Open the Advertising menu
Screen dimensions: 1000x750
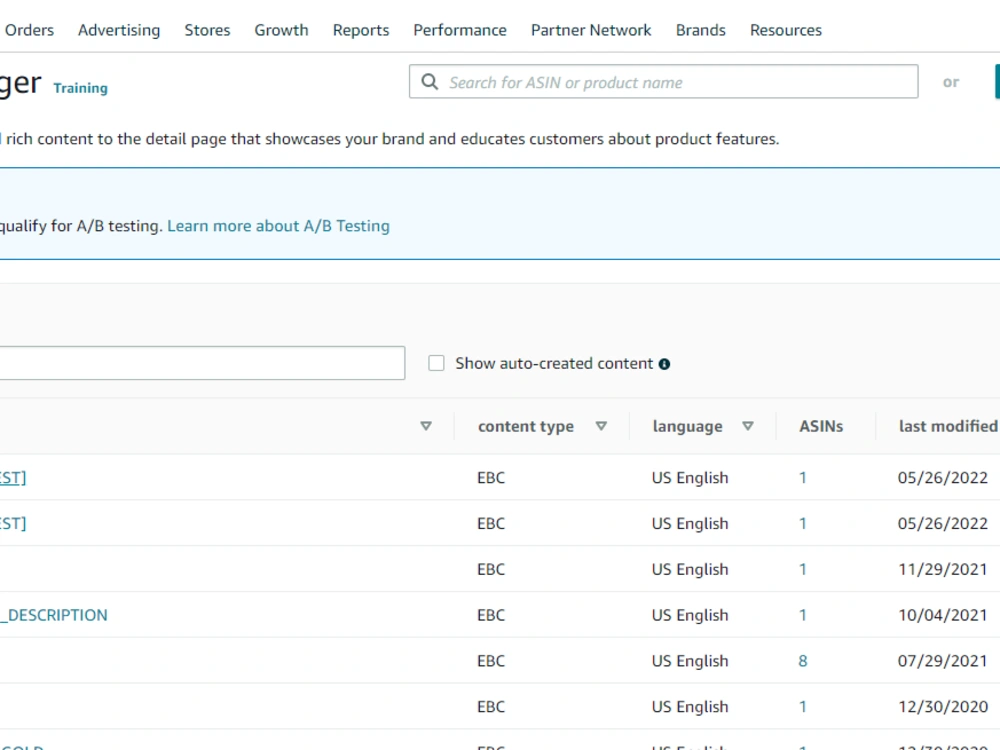tap(119, 30)
